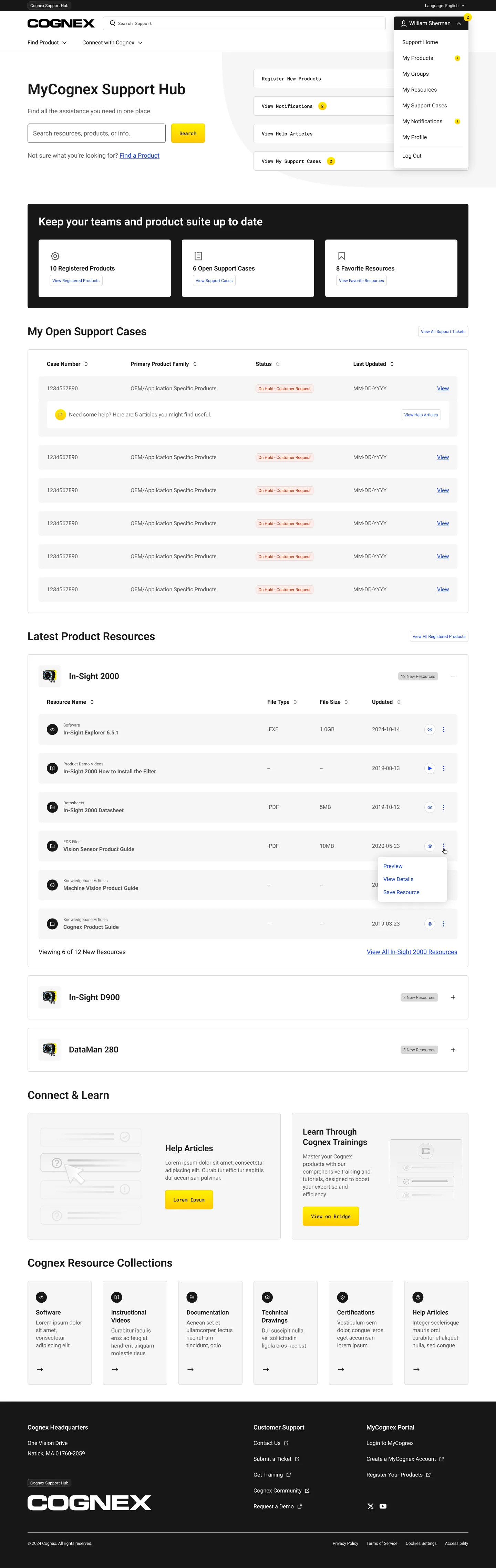This screenshot has height=1568, width=496.
Task: Expand the Connect with Cognex menu
Action: pos(112,43)
